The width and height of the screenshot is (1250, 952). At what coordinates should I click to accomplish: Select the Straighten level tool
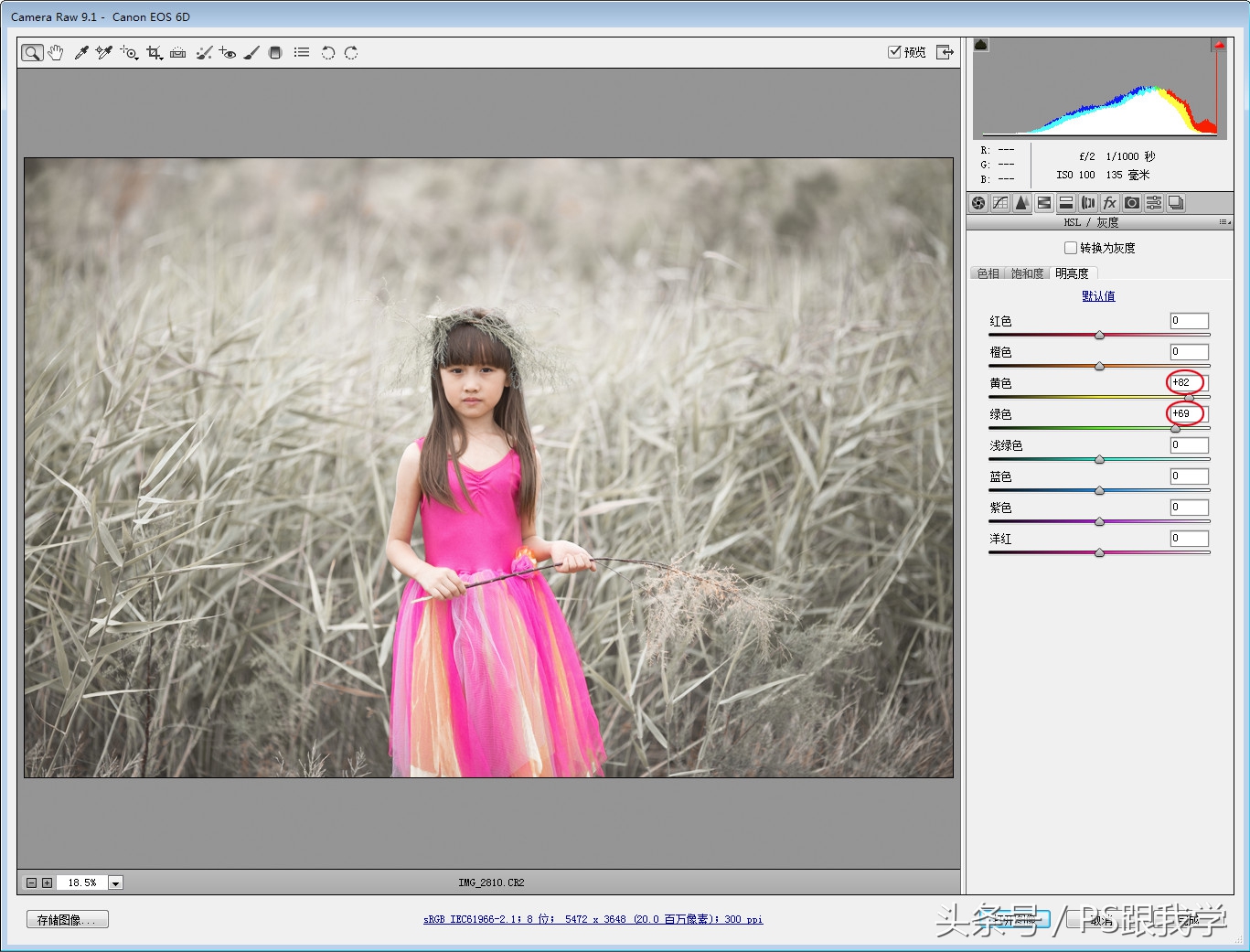pyautogui.click(x=178, y=53)
